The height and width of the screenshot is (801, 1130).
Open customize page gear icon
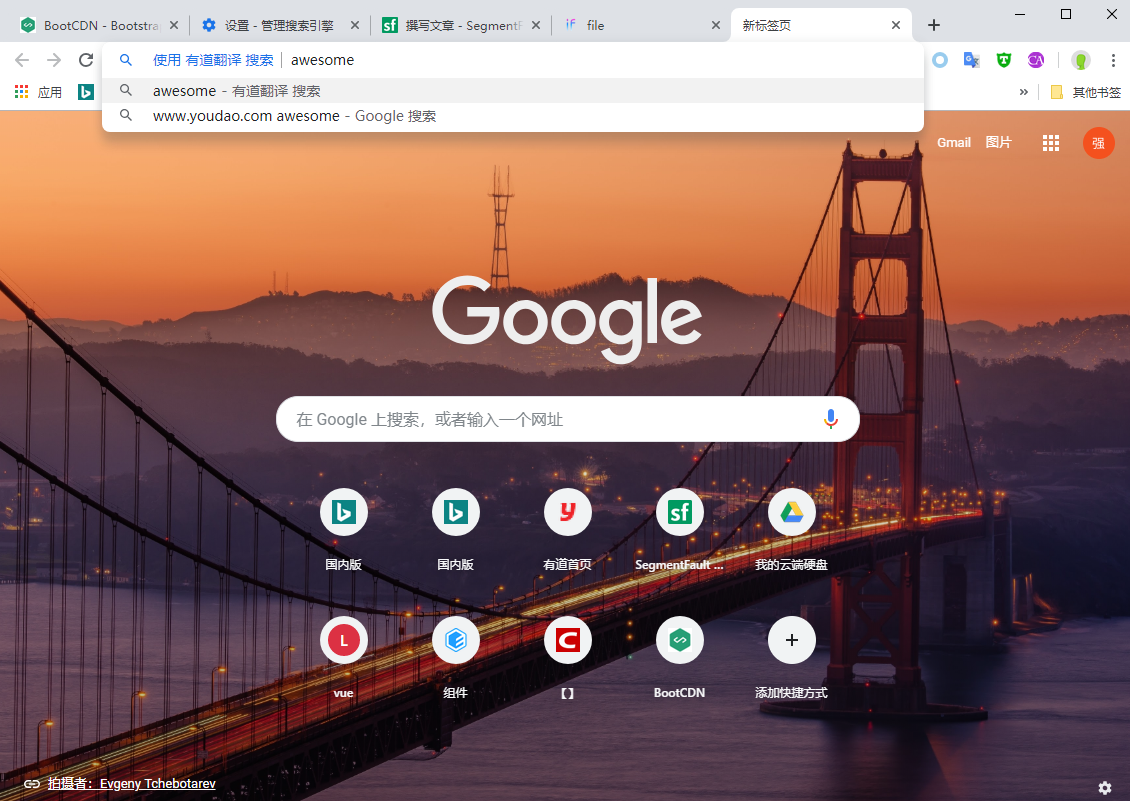pos(1104,787)
